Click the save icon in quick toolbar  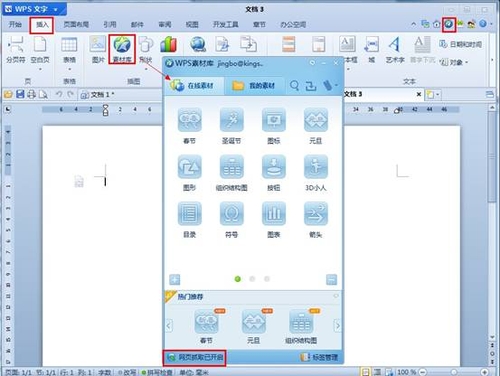pos(20,94)
